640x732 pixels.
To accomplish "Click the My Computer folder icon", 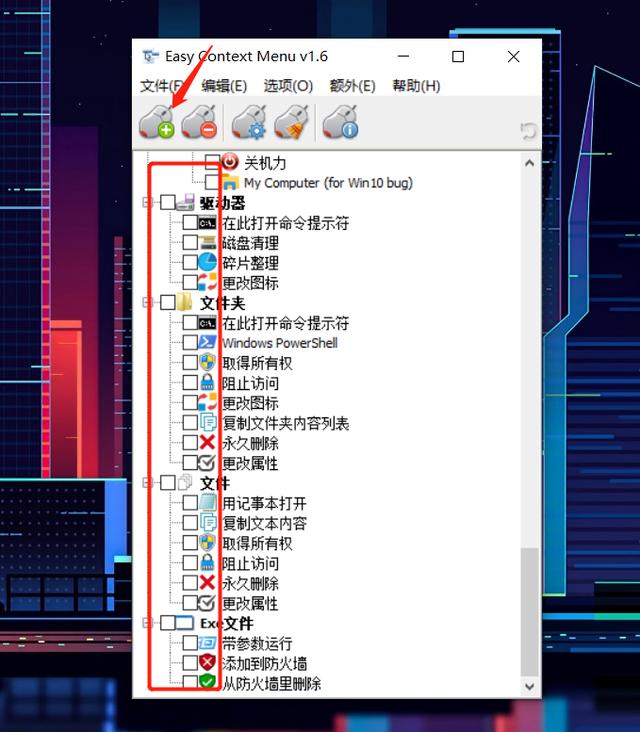I will tap(230, 182).
